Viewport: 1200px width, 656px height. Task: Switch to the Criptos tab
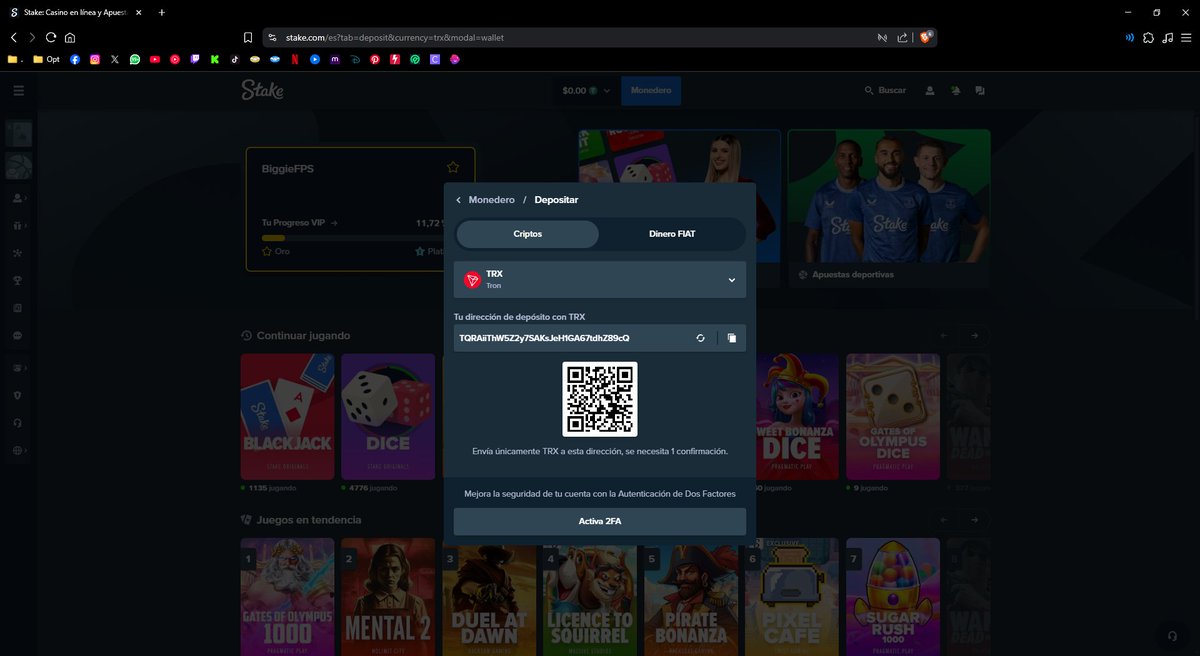click(528, 234)
